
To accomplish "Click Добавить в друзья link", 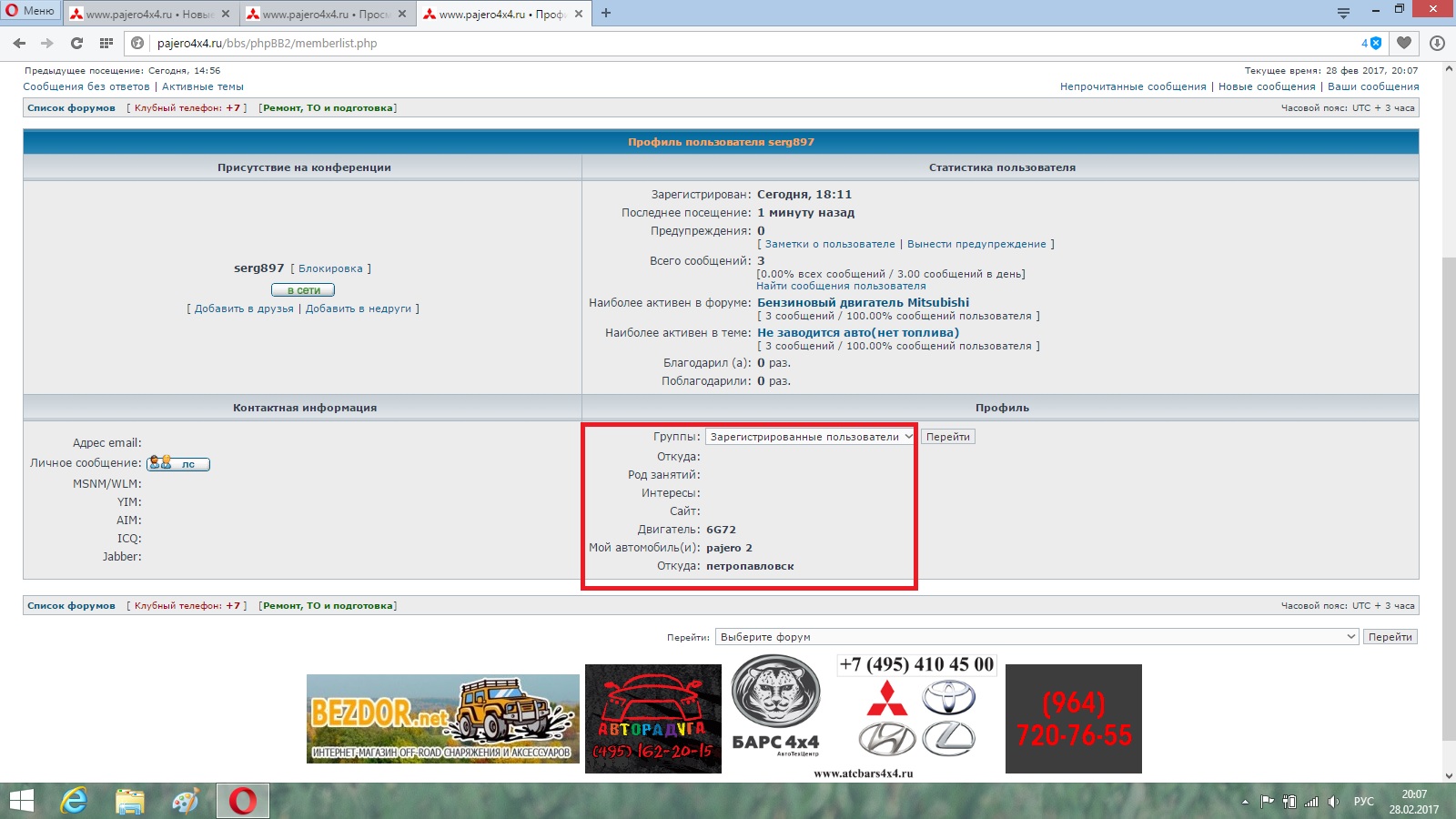I will [244, 308].
